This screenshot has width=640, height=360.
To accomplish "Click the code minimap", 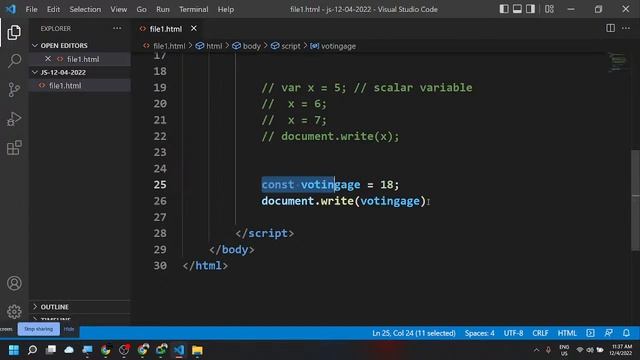I will 618,62.
